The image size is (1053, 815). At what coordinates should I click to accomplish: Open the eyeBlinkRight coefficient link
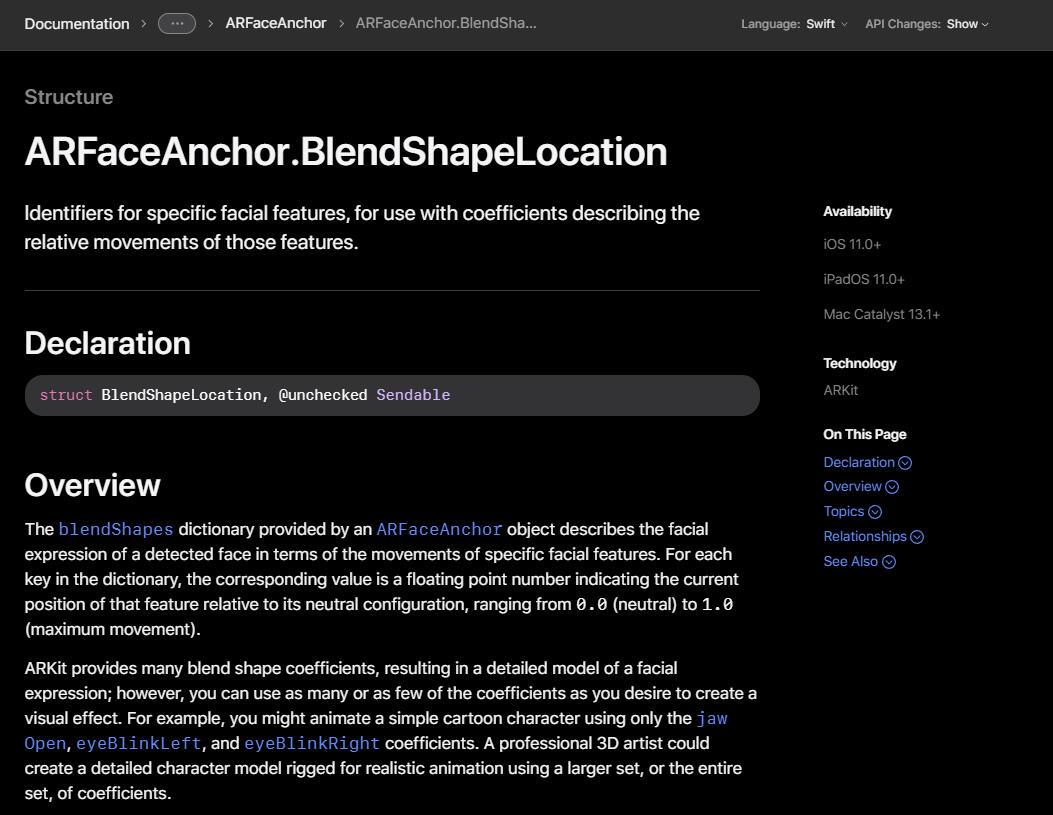pos(312,743)
